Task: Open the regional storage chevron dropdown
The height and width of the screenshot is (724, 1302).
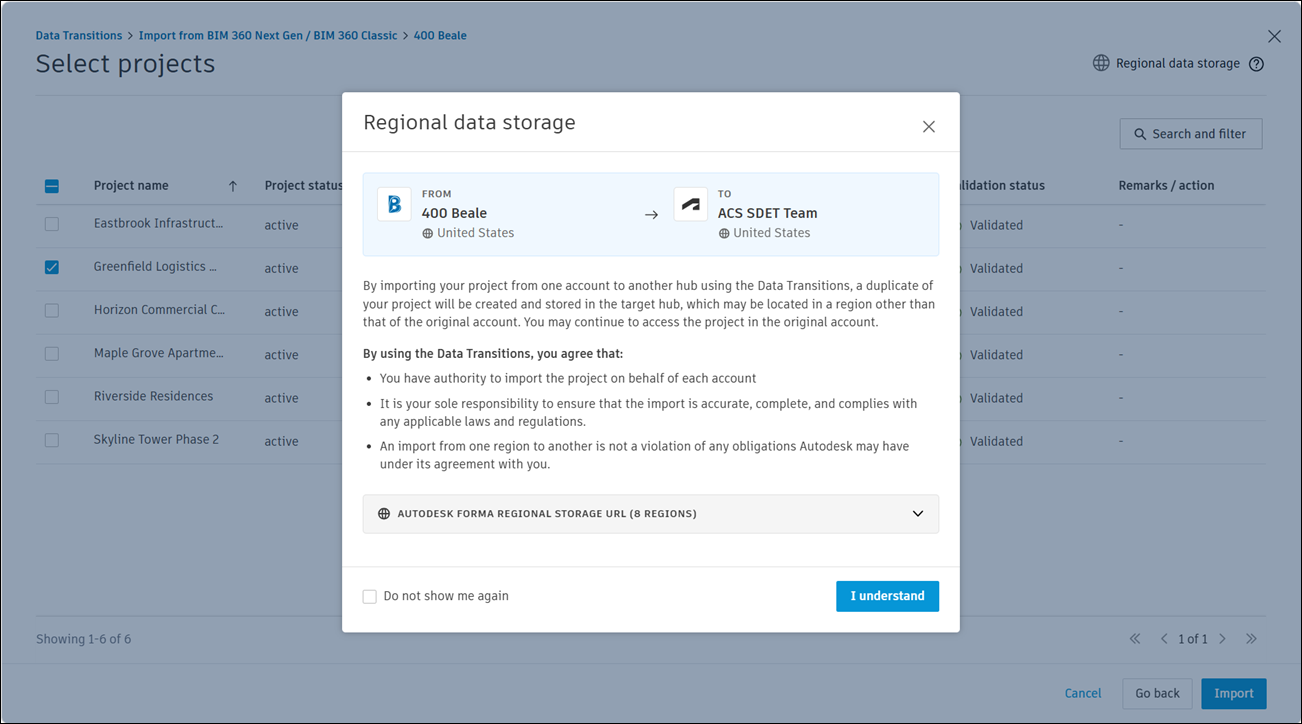Action: [x=918, y=514]
